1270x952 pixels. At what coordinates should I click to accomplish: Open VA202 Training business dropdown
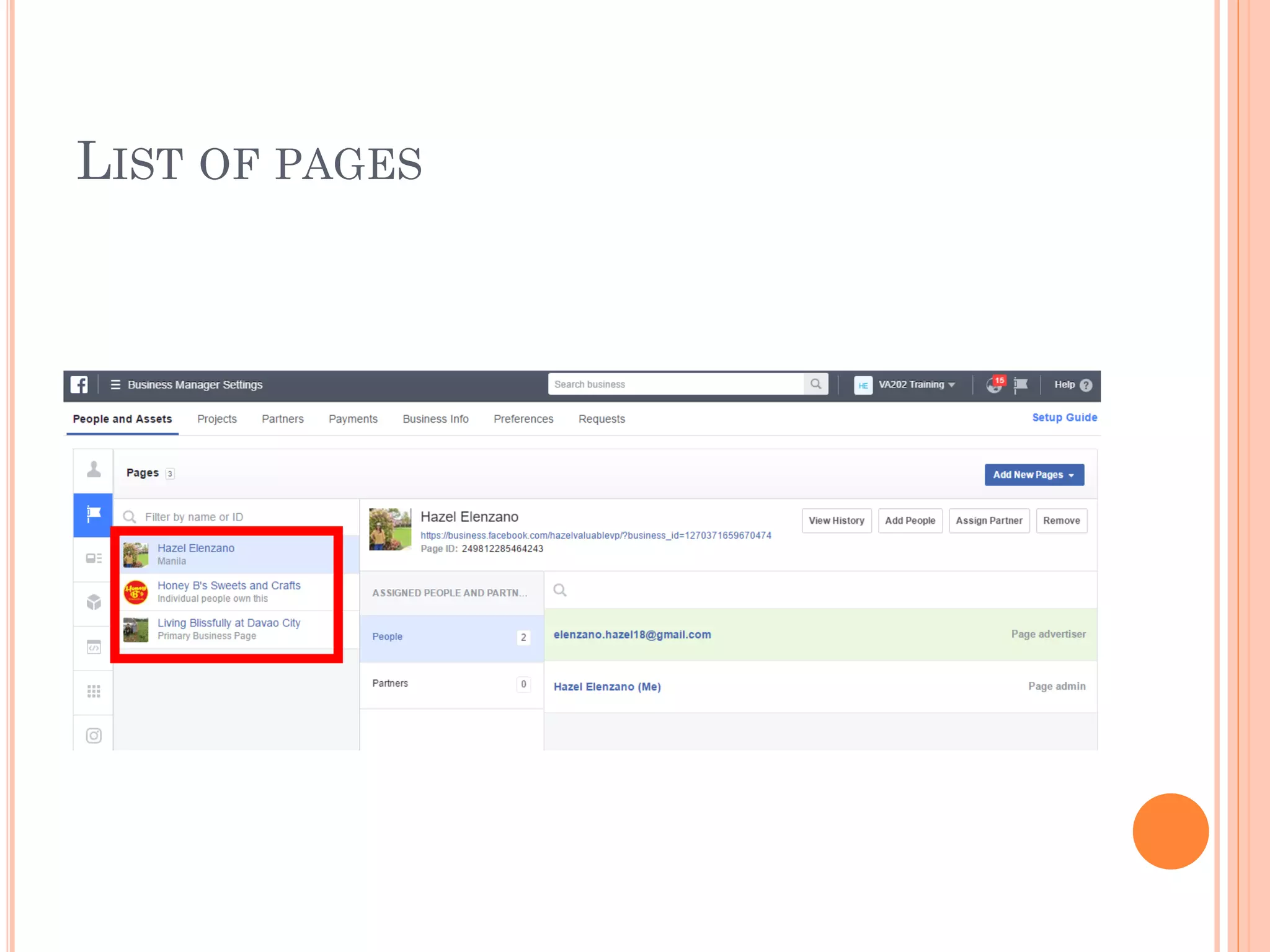(x=917, y=384)
